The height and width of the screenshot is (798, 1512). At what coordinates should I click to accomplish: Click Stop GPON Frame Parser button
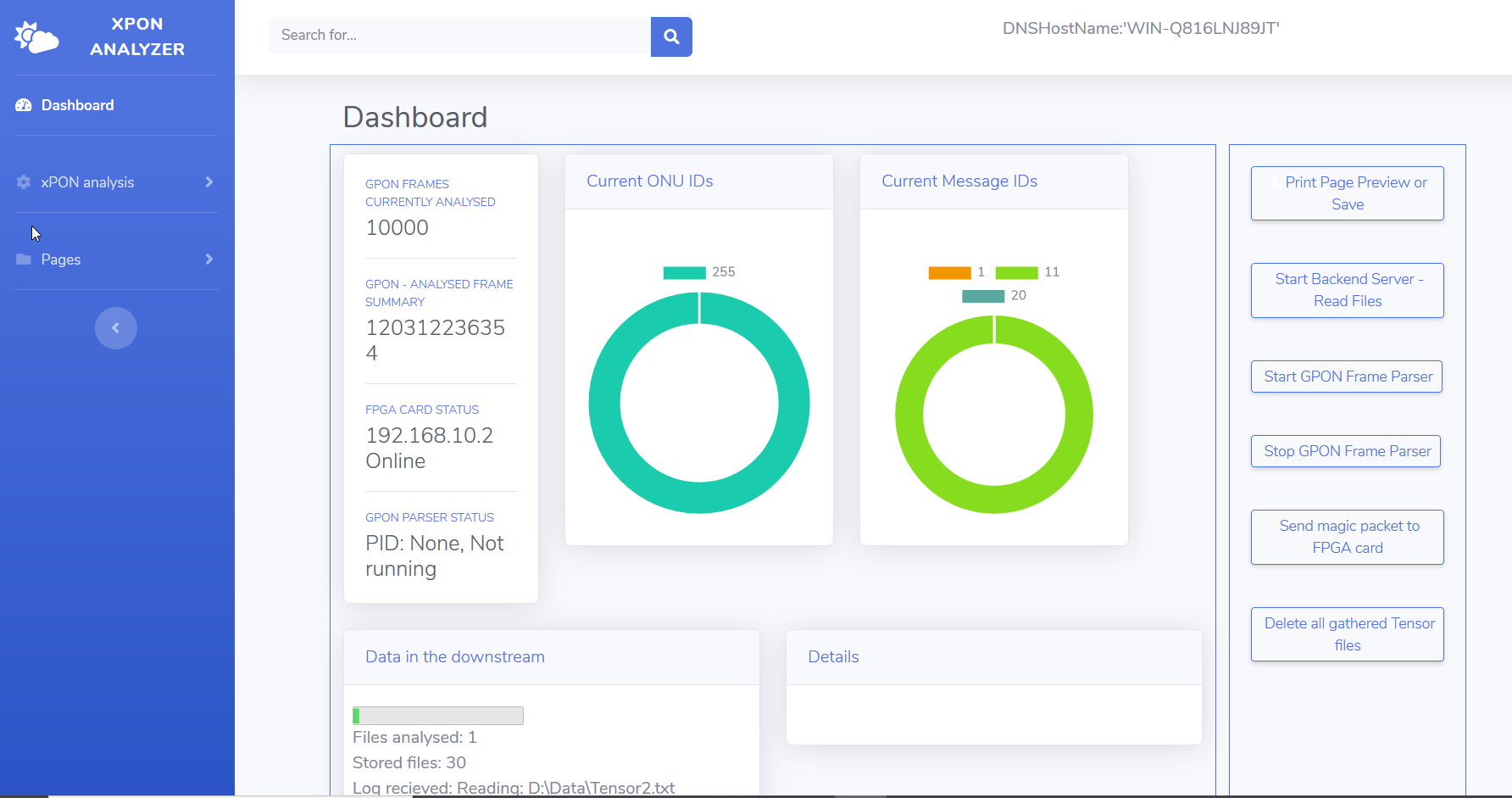click(x=1346, y=451)
